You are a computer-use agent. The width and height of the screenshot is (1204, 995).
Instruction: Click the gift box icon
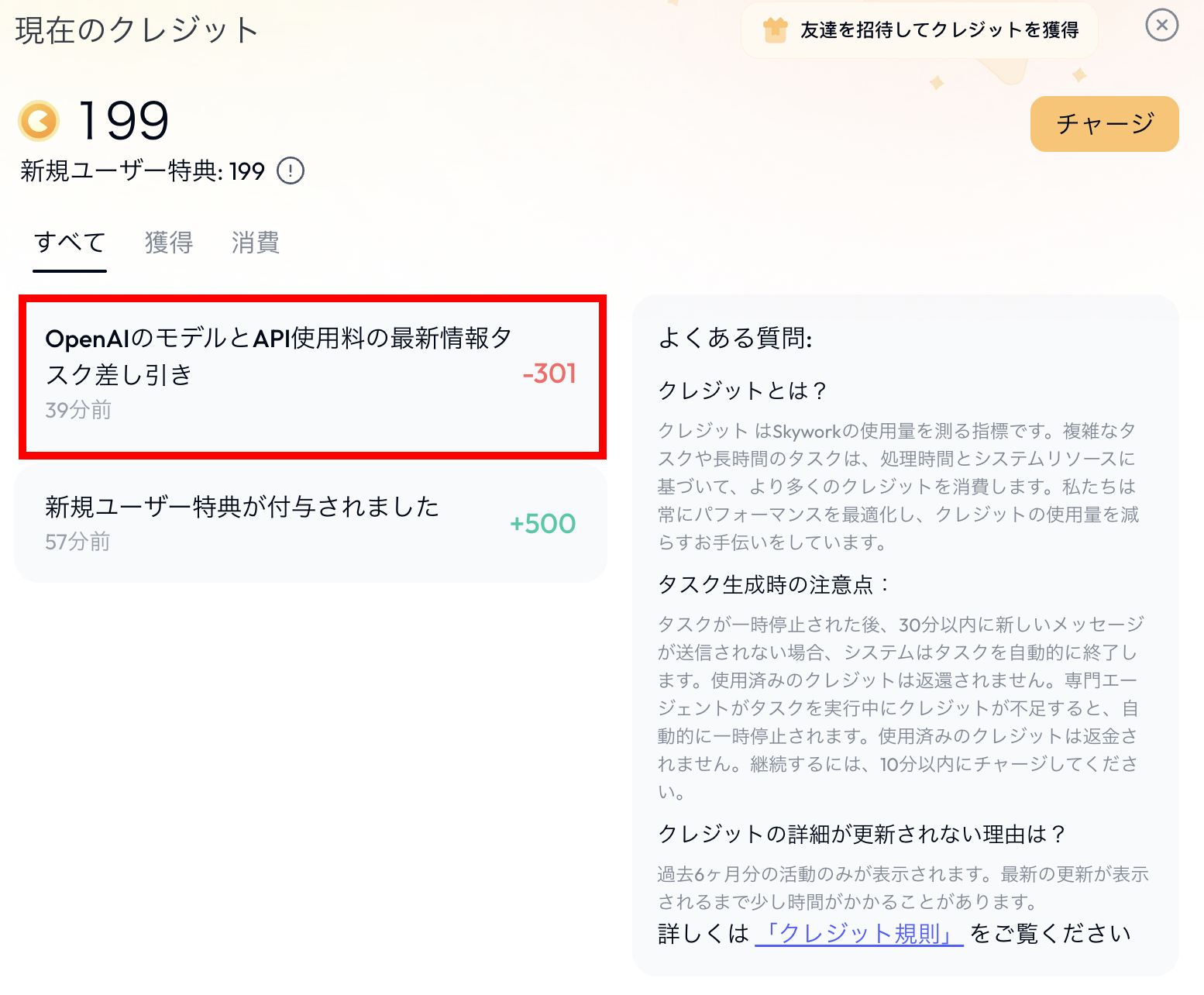coord(775,30)
